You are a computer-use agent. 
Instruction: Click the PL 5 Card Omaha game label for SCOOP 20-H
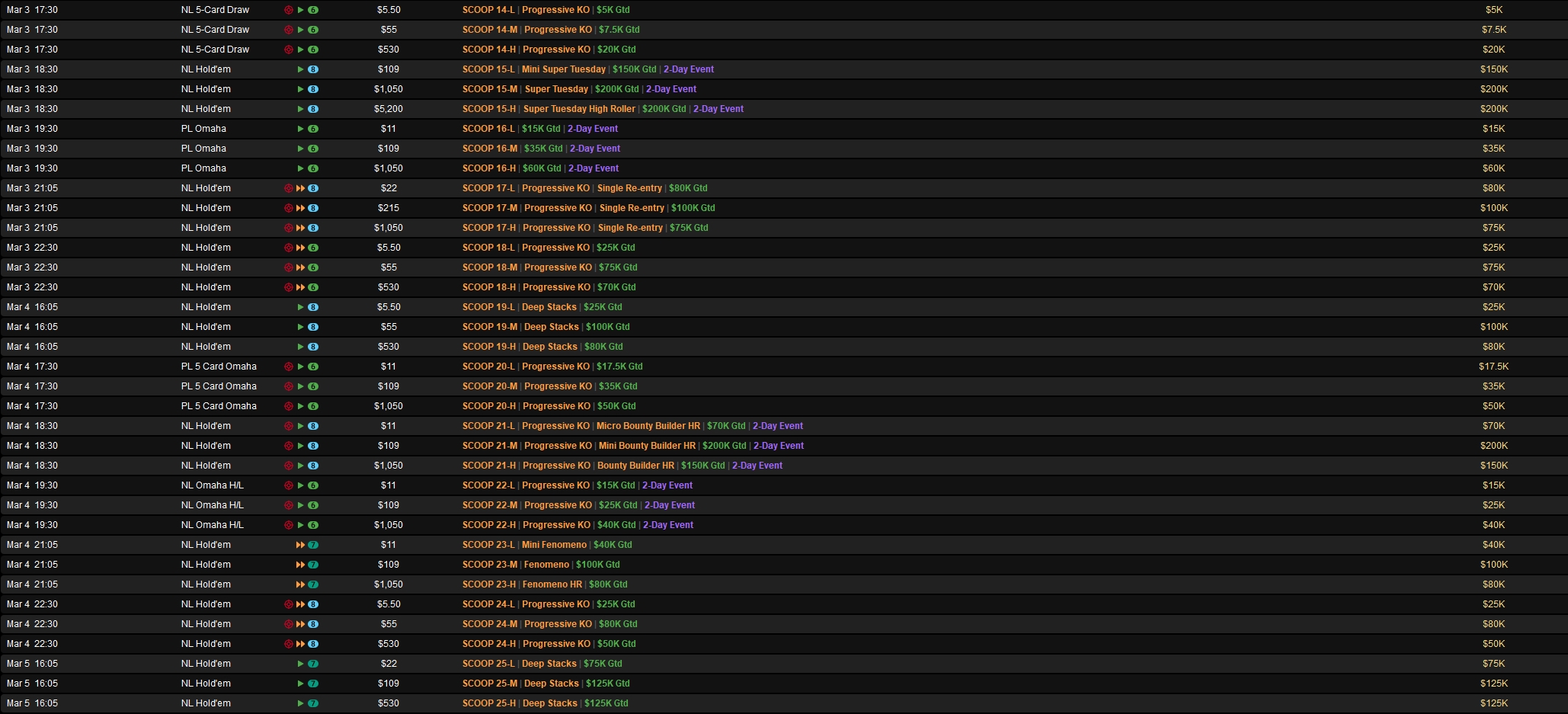point(219,406)
